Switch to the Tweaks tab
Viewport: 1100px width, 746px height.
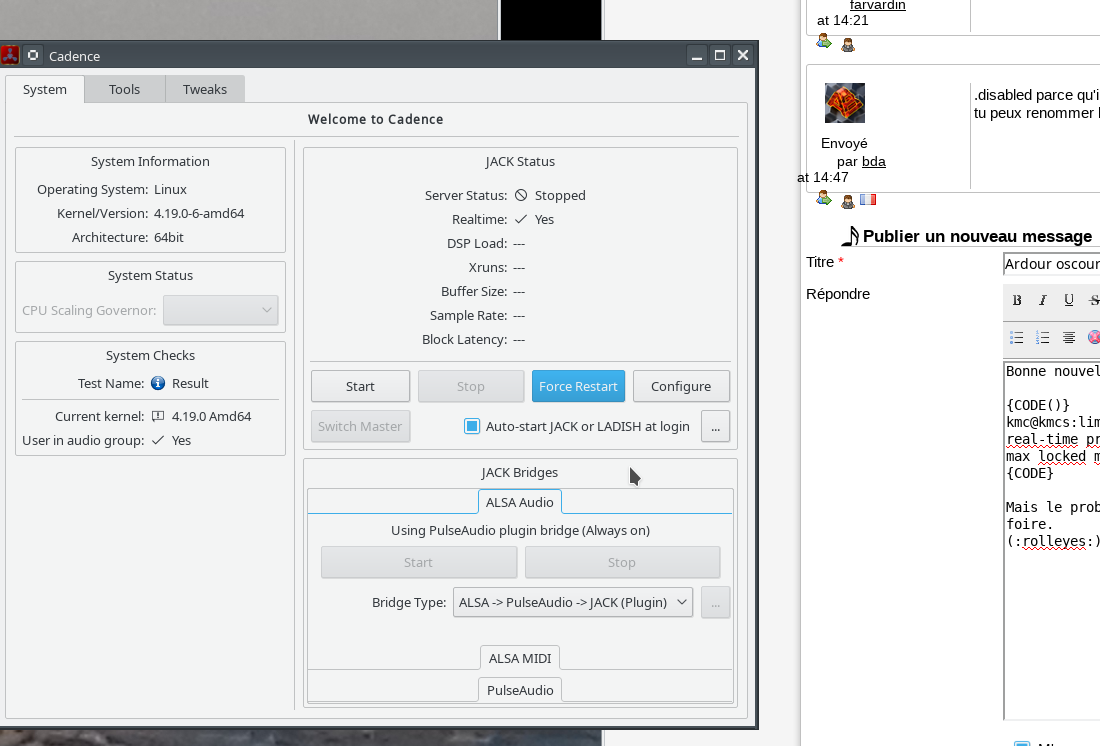click(x=205, y=89)
